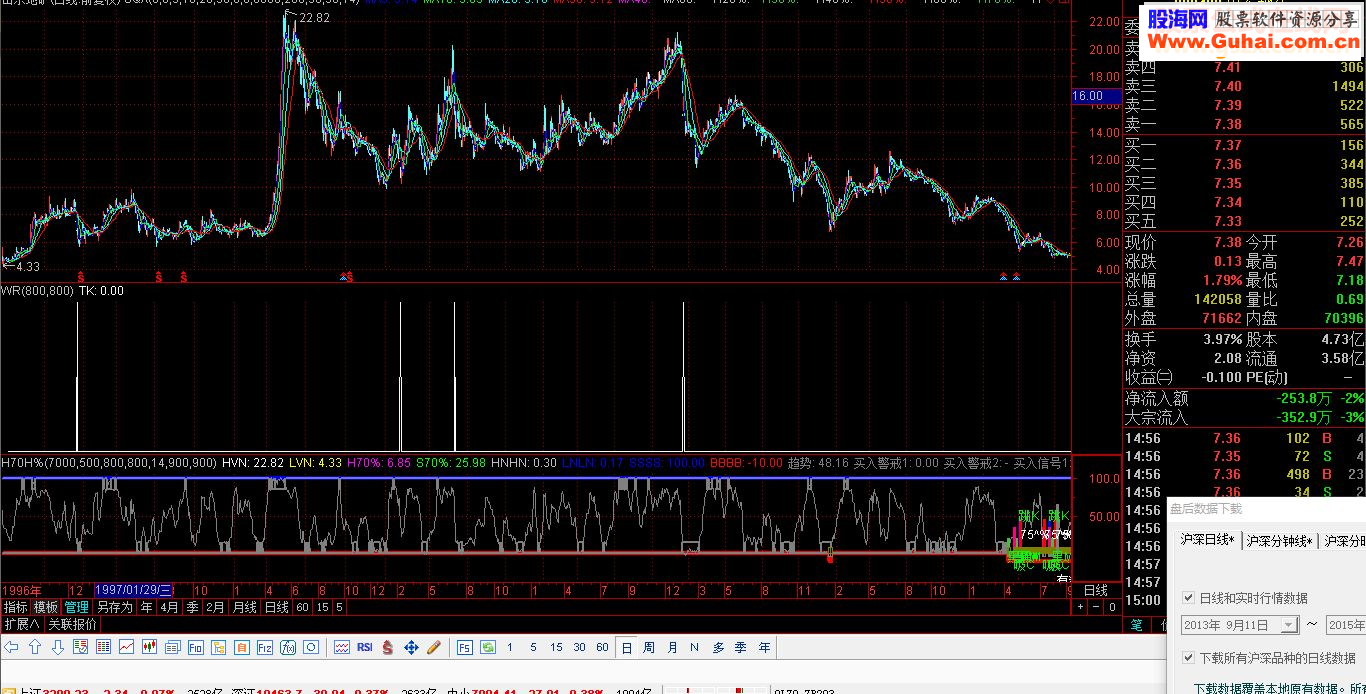Select the N custom period in toolbar

(x=694, y=647)
